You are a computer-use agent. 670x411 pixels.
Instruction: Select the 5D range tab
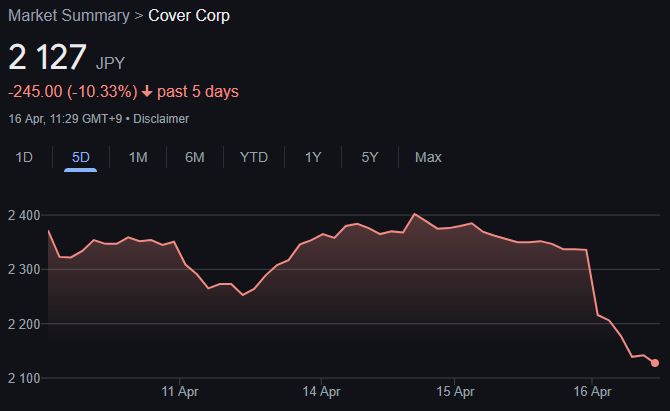pyautogui.click(x=80, y=157)
